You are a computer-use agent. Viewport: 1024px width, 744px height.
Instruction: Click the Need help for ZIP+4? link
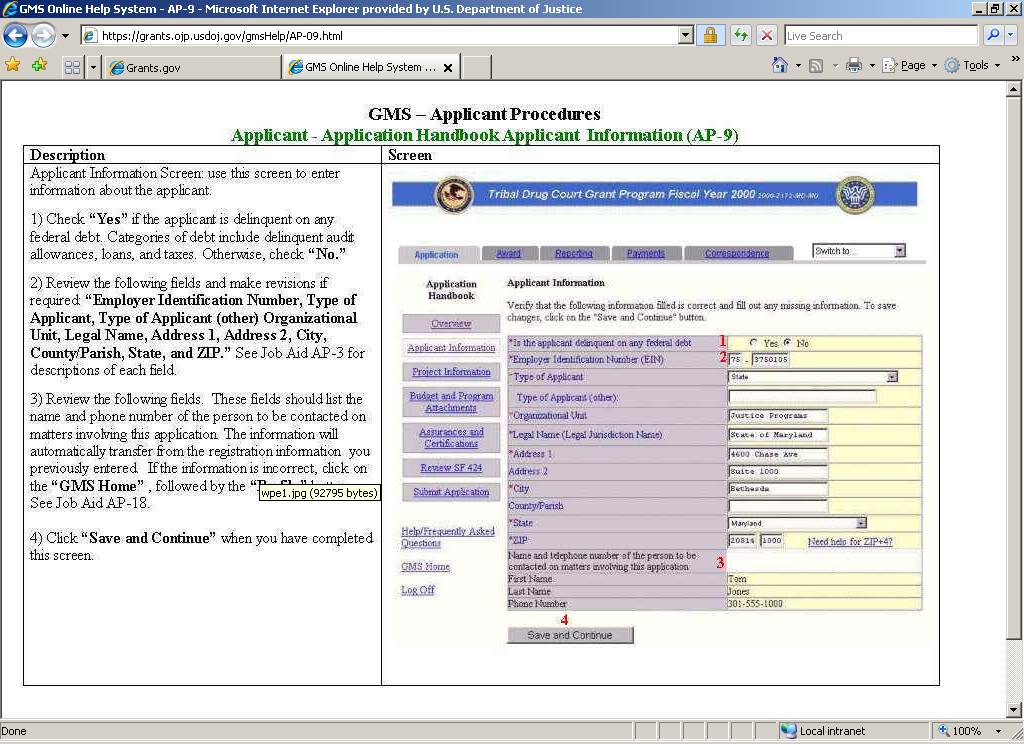(850, 541)
